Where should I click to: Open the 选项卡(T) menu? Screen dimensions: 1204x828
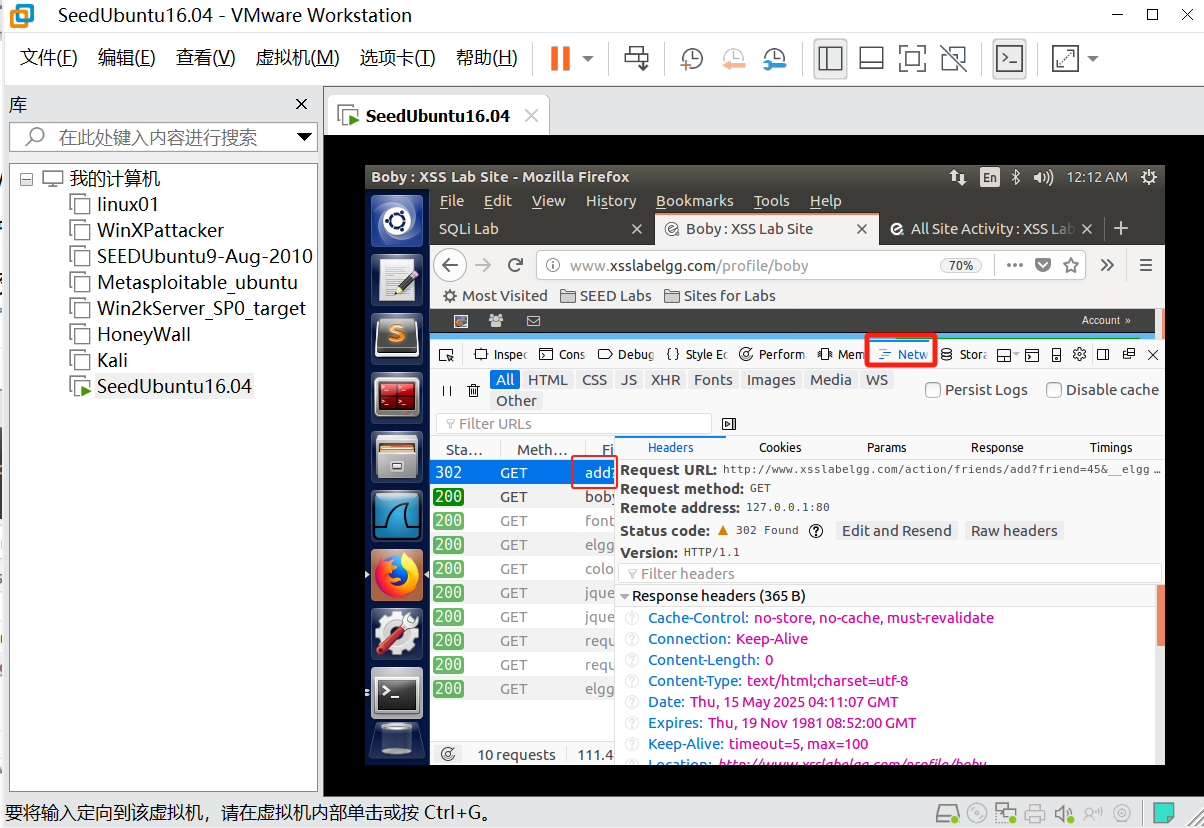click(398, 58)
